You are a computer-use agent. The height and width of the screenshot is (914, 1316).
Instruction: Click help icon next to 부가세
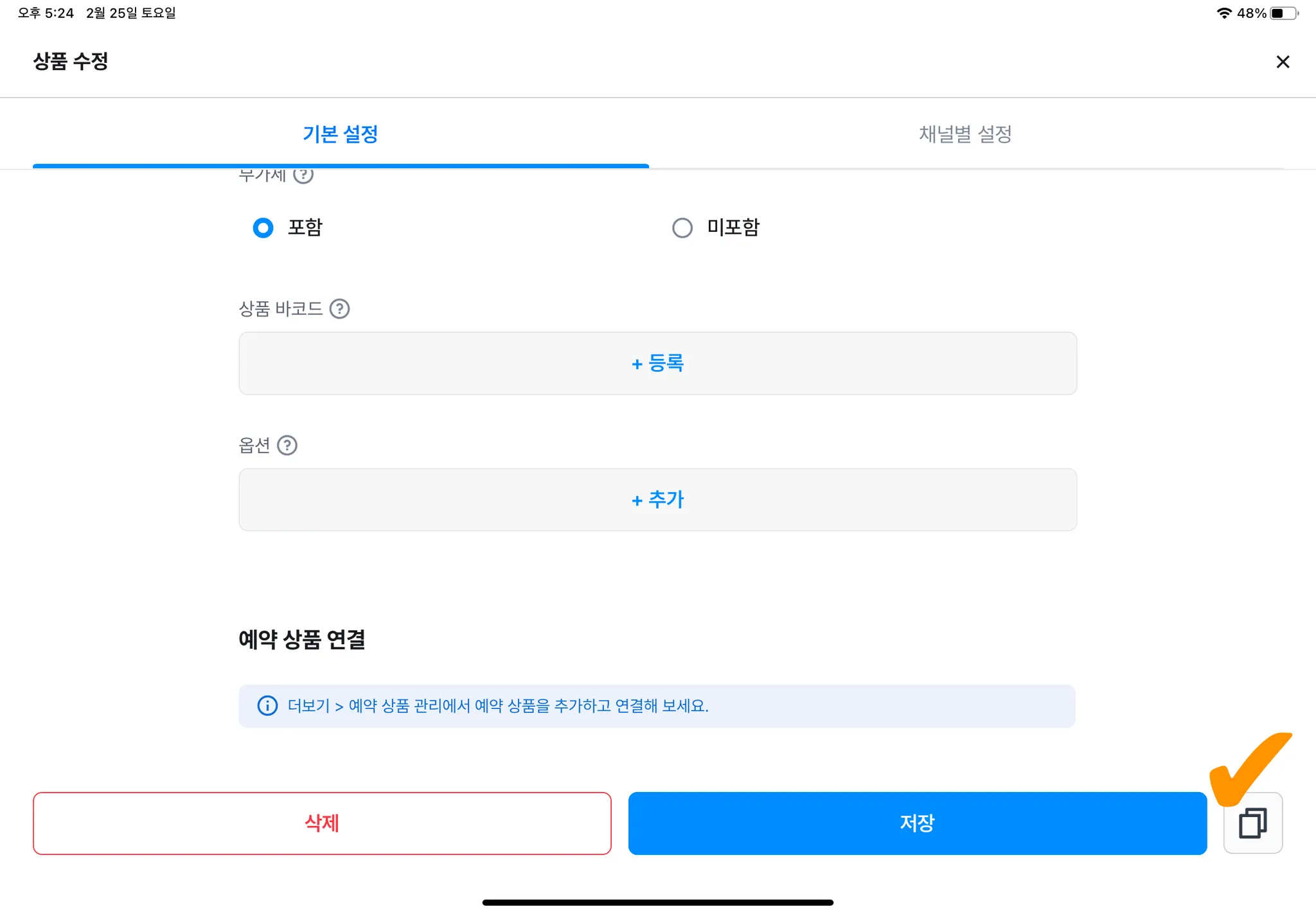(303, 175)
